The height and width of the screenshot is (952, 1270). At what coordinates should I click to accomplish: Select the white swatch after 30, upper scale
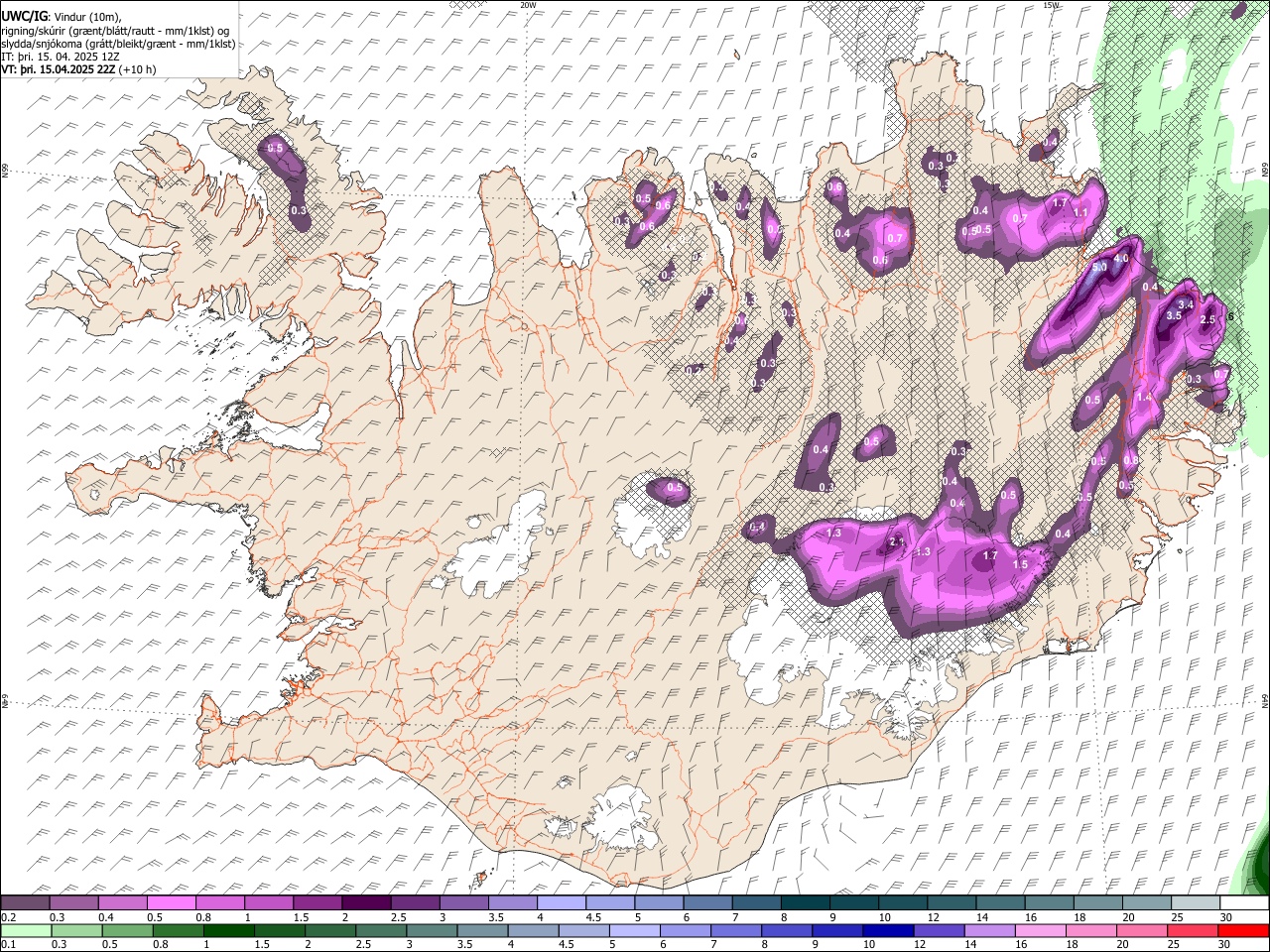(x=1244, y=902)
